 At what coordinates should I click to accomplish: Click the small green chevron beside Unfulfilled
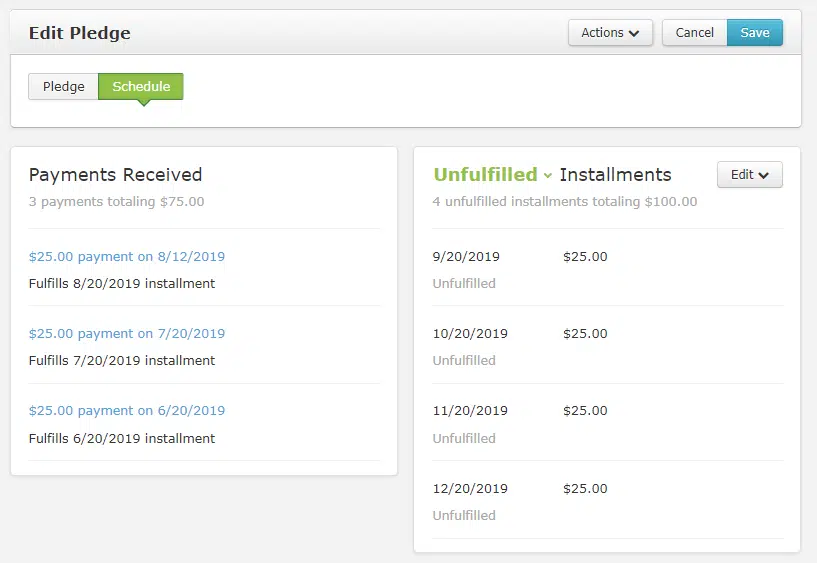548,176
